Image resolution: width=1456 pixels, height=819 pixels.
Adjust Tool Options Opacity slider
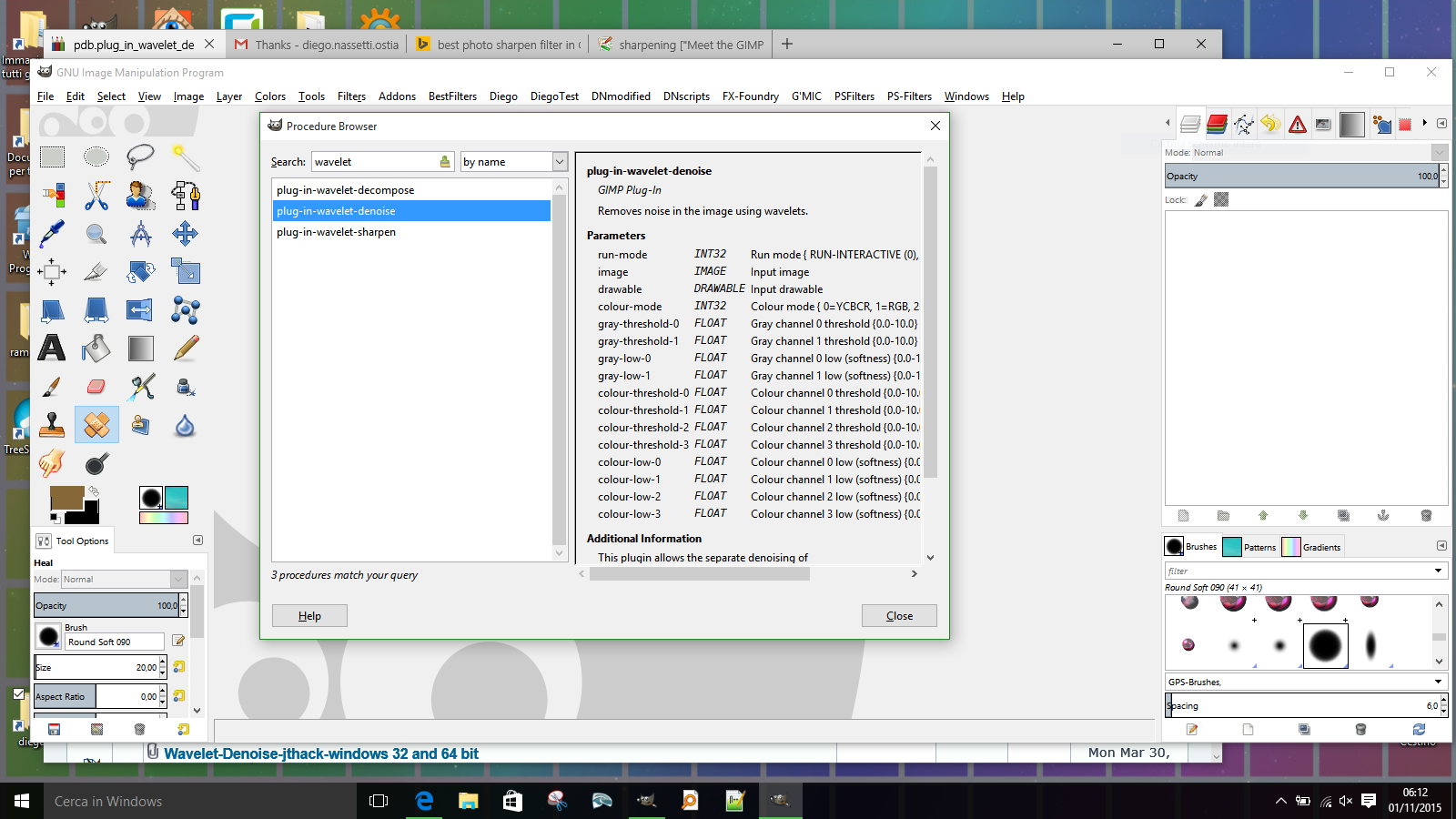(x=106, y=605)
